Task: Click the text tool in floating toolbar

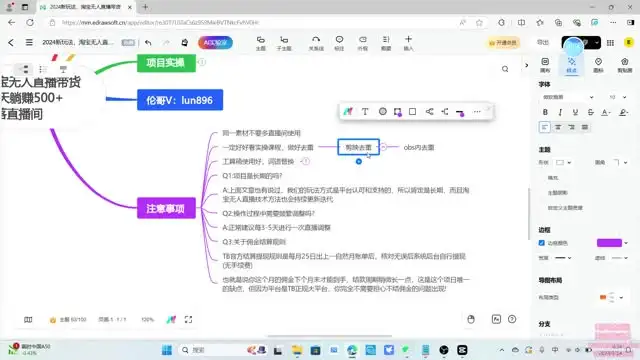Action: pos(365,111)
